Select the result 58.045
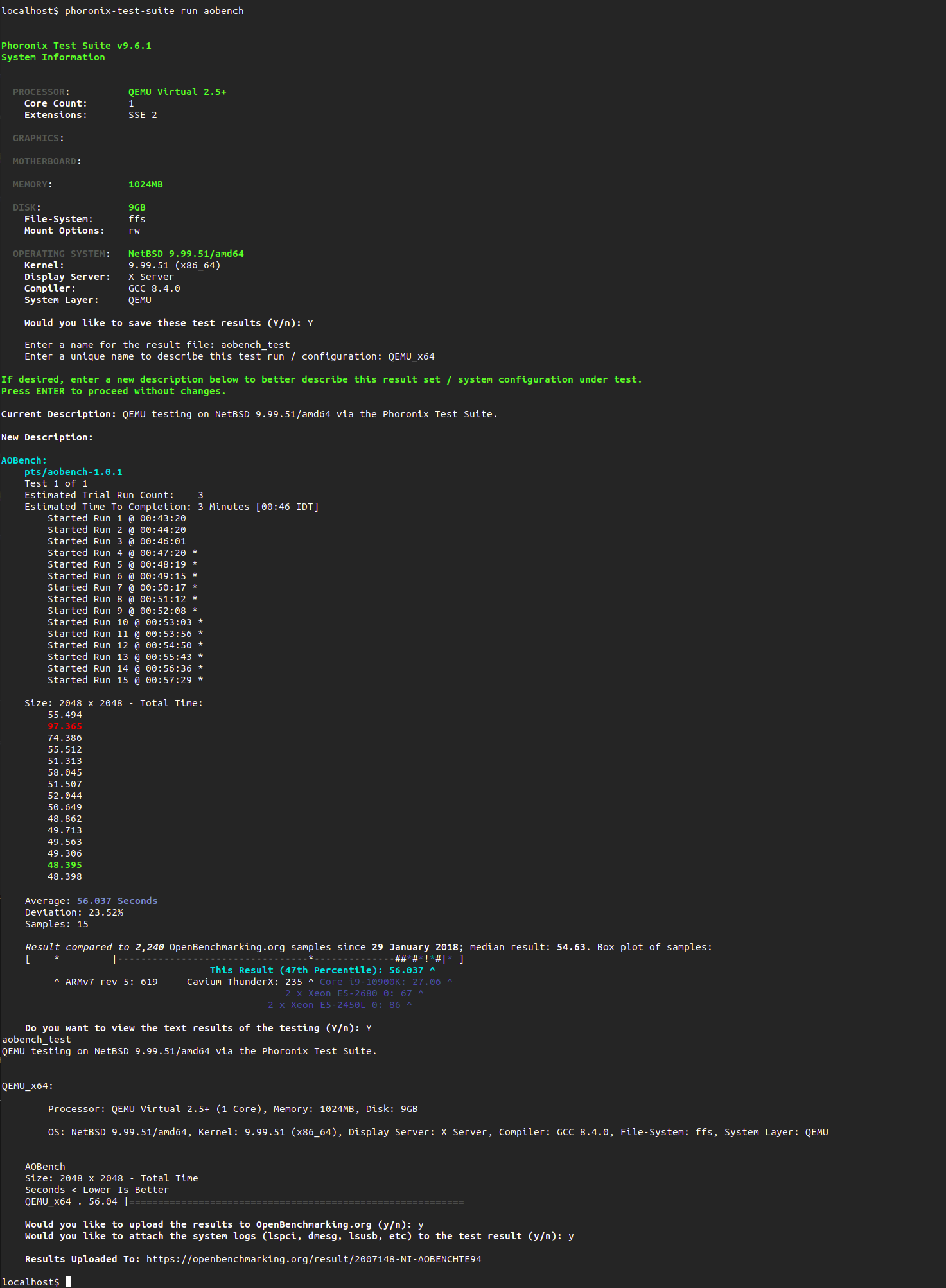 coord(65,772)
